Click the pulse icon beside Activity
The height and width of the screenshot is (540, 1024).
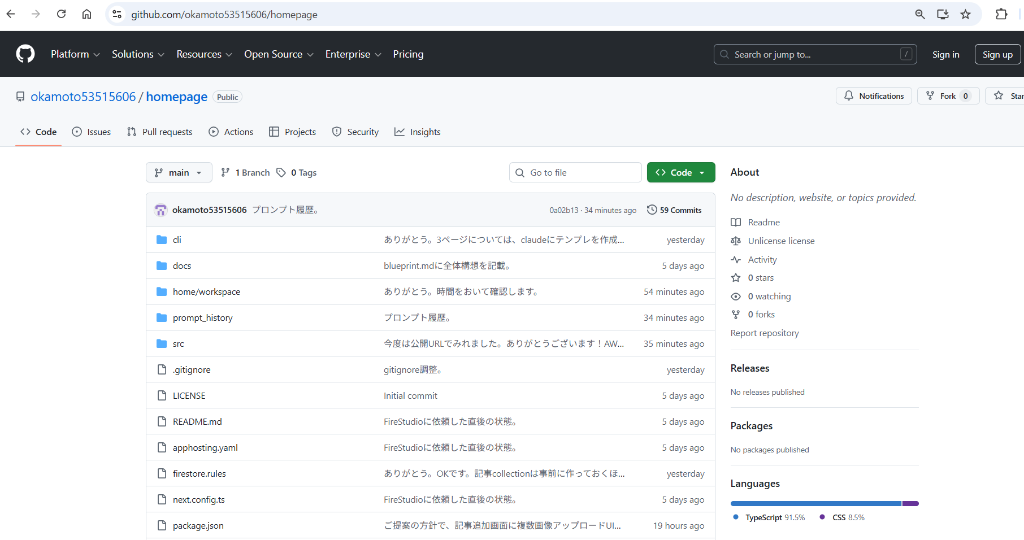coord(736,259)
